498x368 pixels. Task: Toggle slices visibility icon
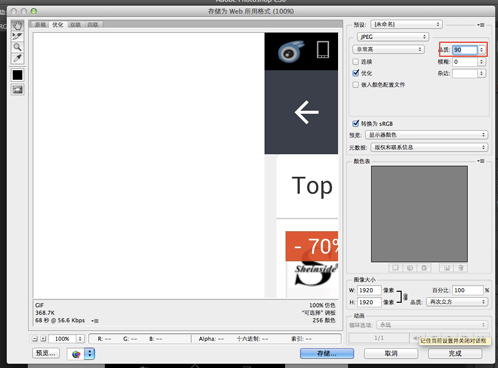click(17, 89)
